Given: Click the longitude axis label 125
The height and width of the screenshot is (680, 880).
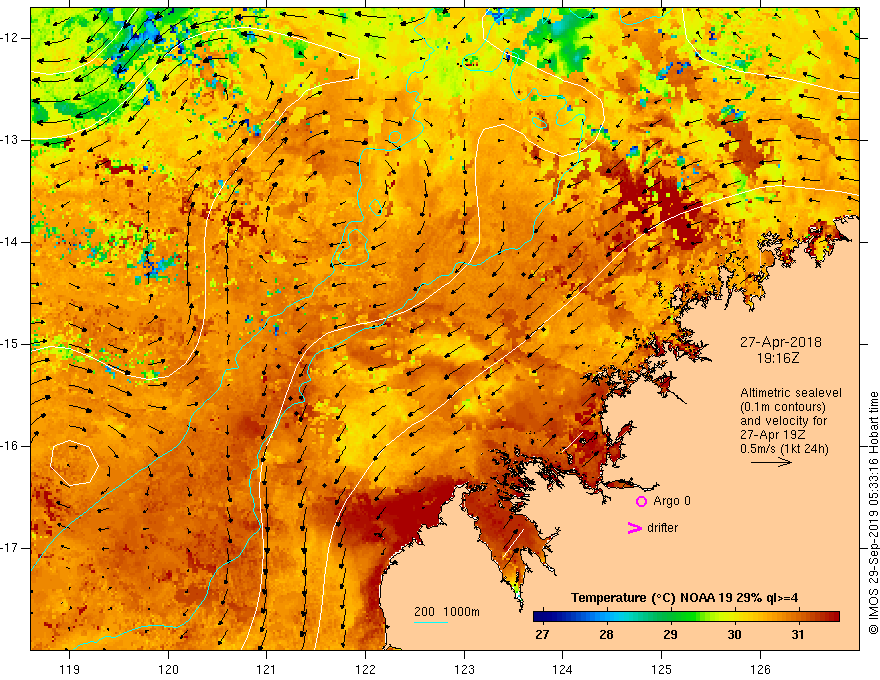Looking at the screenshot, I should point(662,669).
